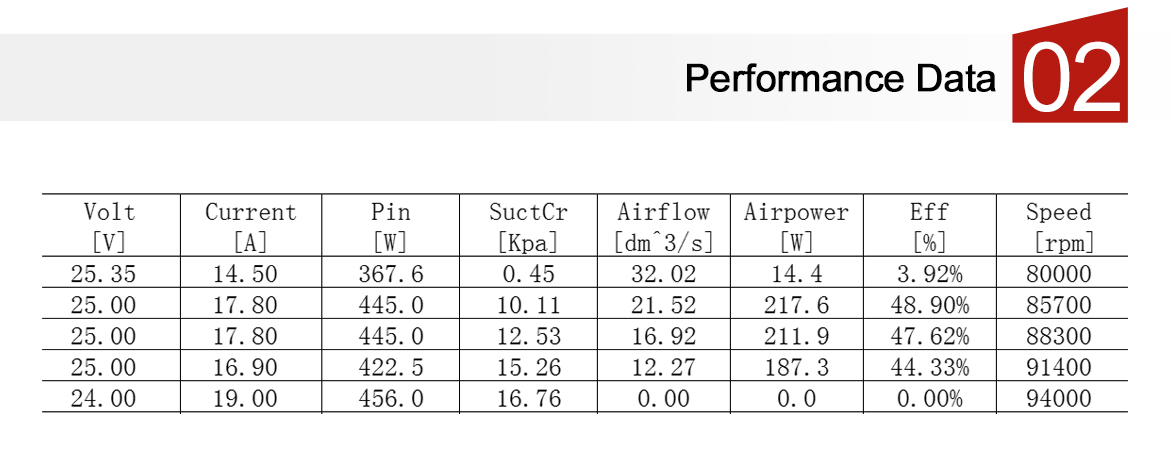
Task: Select the 217.6 airpower value
Action: [797, 304]
